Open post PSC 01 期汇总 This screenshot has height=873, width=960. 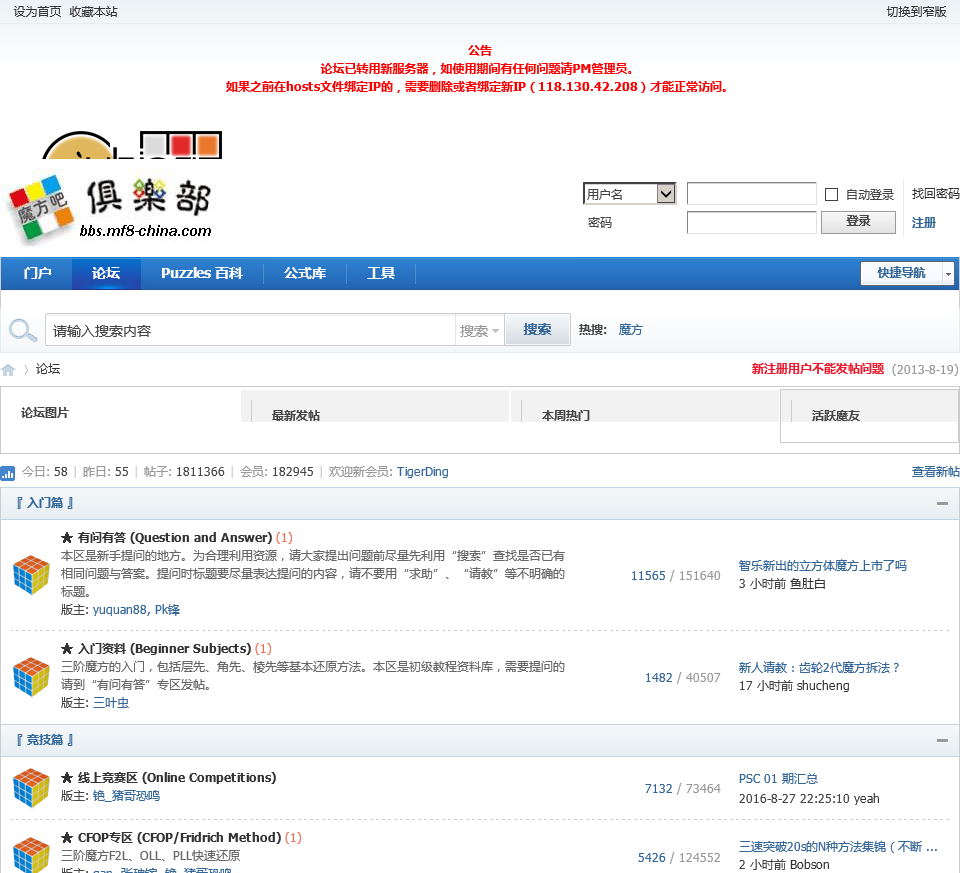(778, 779)
